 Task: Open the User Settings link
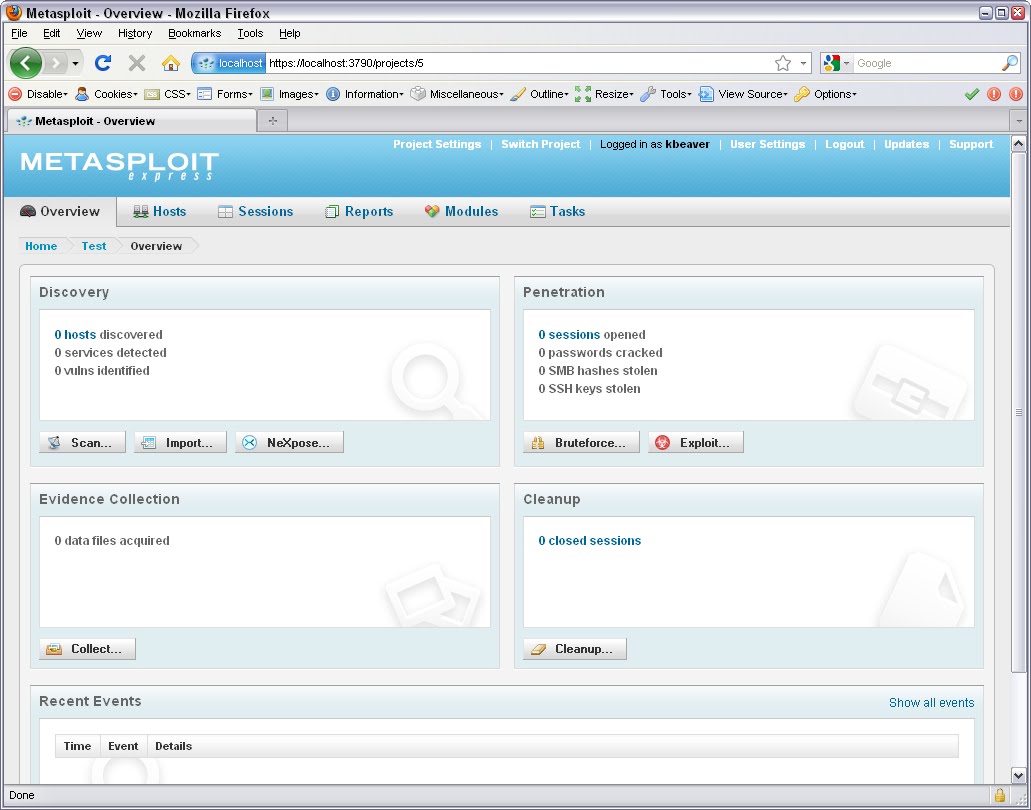(767, 144)
